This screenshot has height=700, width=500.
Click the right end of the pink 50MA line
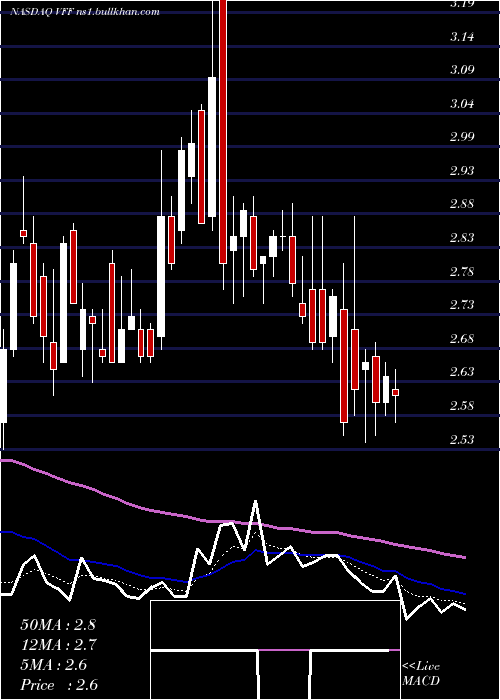point(464,557)
